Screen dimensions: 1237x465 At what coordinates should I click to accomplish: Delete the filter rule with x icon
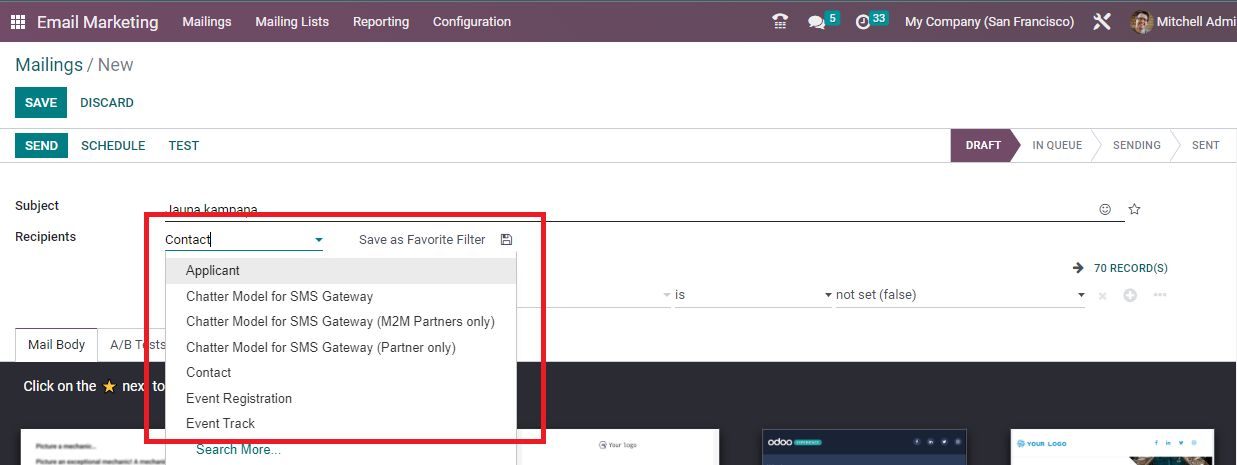click(1102, 296)
